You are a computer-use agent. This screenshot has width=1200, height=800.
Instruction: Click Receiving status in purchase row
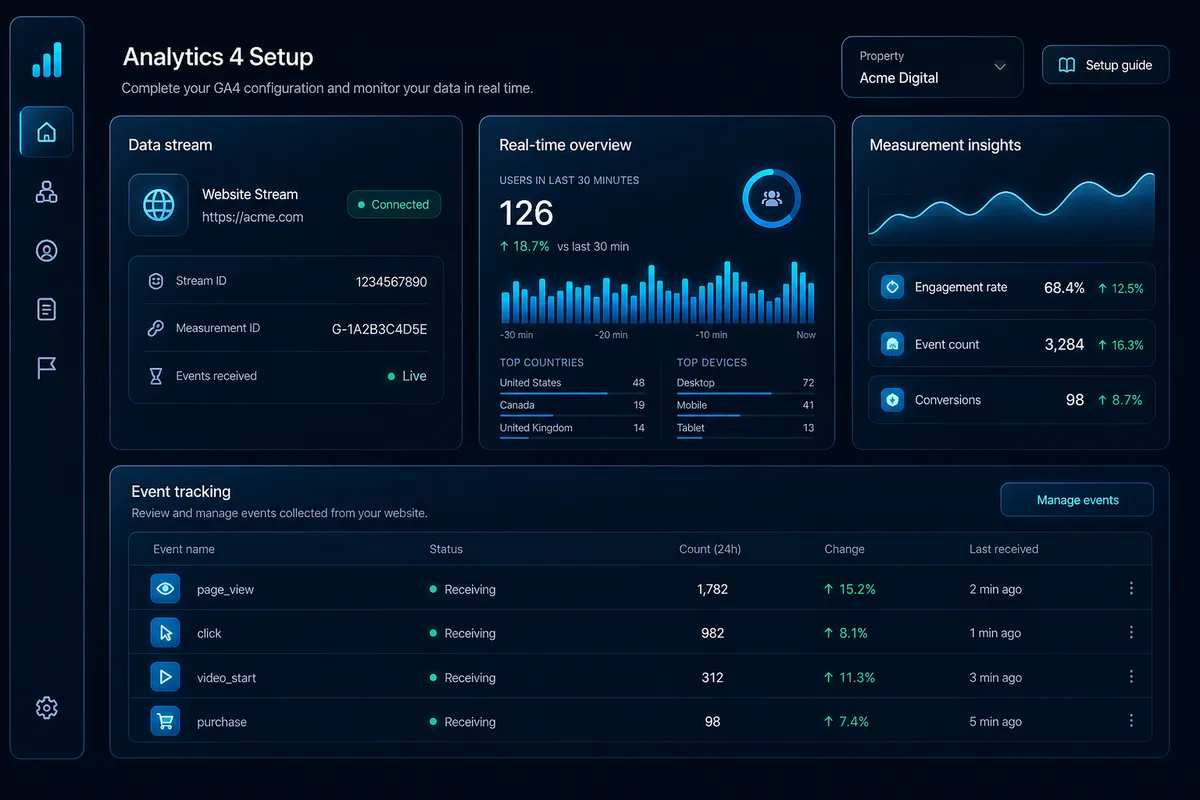pyautogui.click(x=462, y=722)
